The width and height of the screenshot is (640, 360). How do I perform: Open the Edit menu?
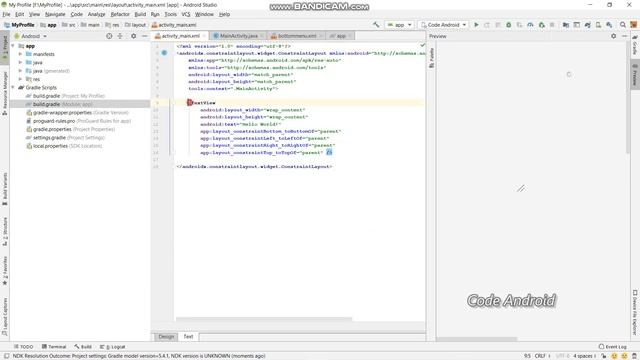(x=20, y=14)
